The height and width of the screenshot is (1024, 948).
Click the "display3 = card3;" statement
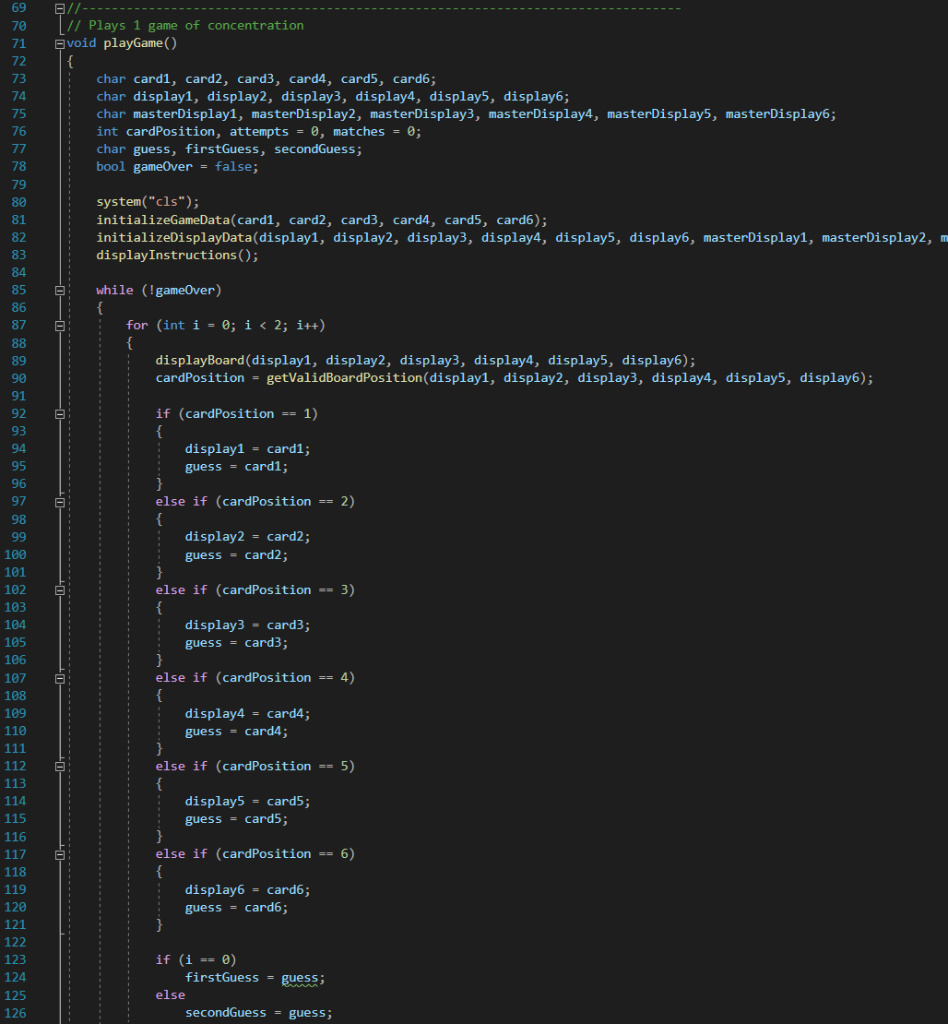[247, 625]
